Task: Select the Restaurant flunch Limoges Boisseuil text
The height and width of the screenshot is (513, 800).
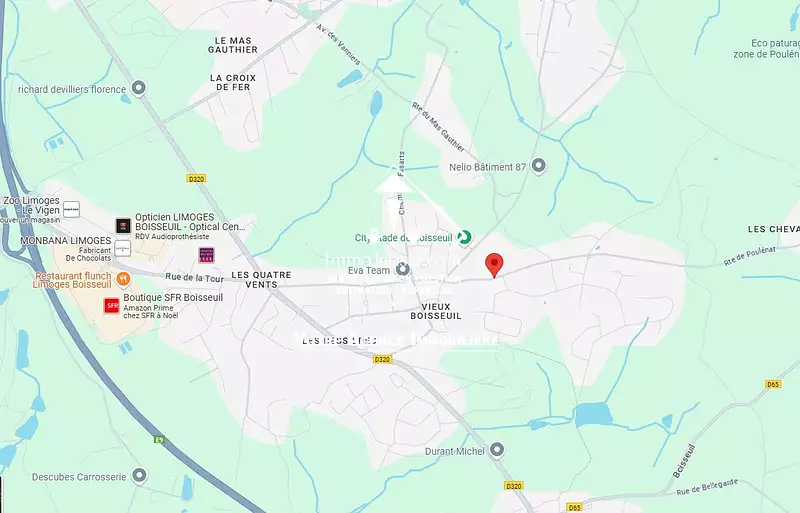Action: pyautogui.click(x=72, y=280)
